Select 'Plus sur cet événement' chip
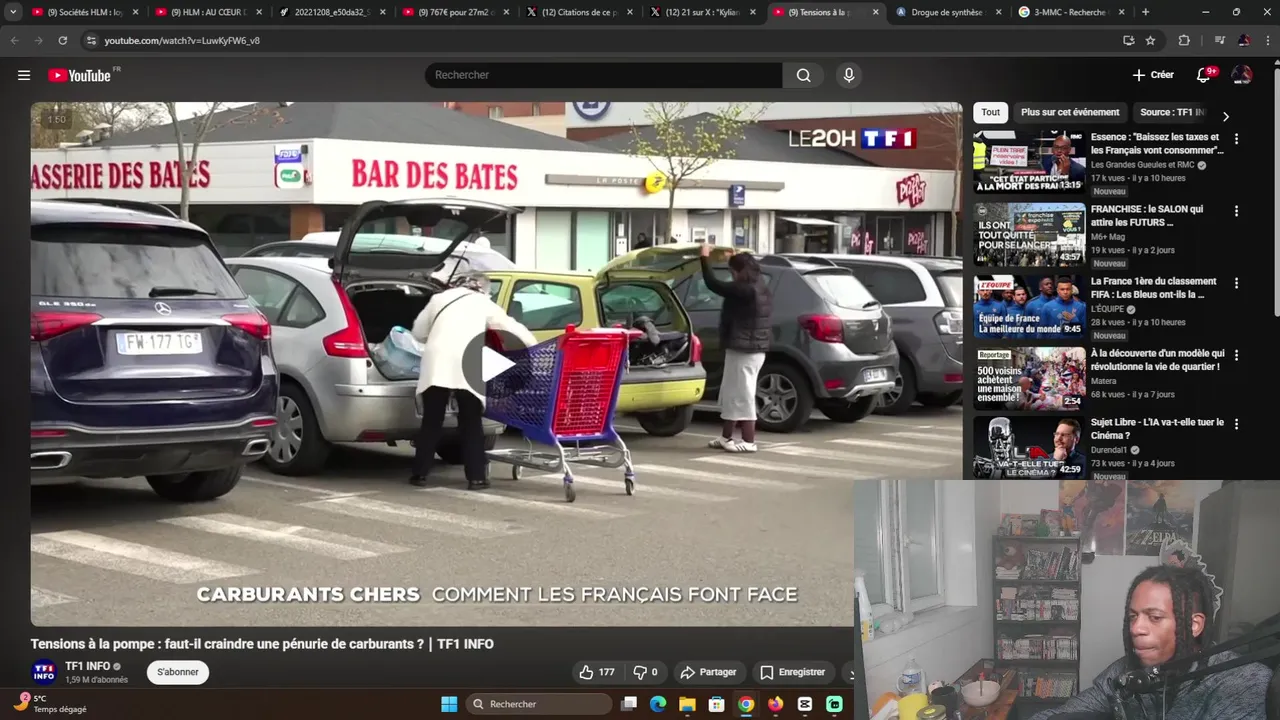The height and width of the screenshot is (720, 1280). [1070, 112]
